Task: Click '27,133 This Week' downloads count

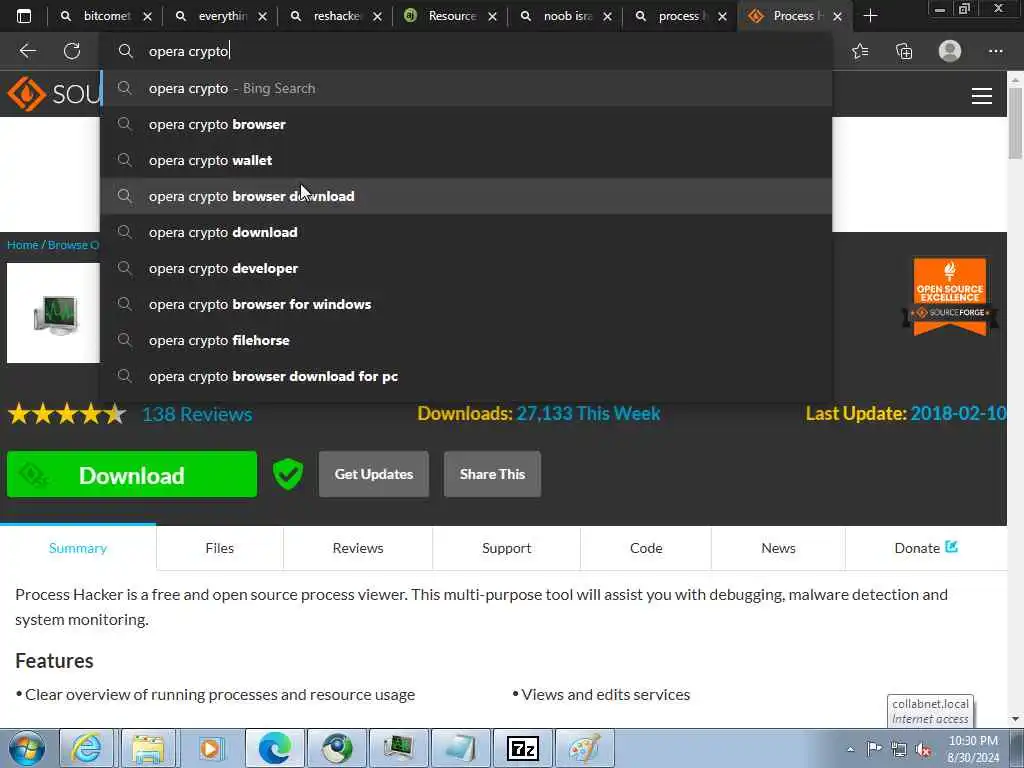Action: pyautogui.click(x=588, y=413)
